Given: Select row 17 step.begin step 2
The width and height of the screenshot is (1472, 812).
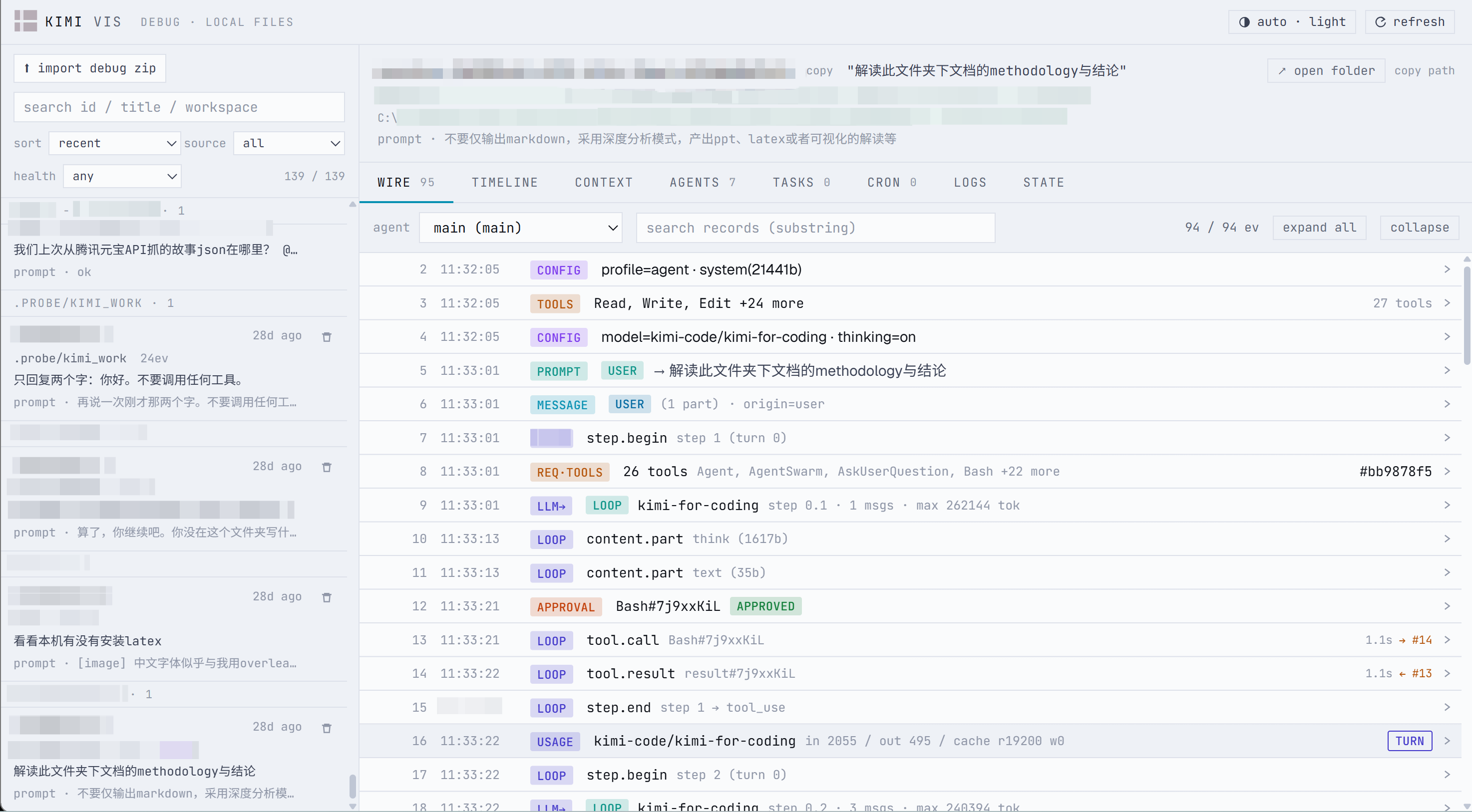Looking at the screenshot, I should pyautogui.click(x=911, y=774).
